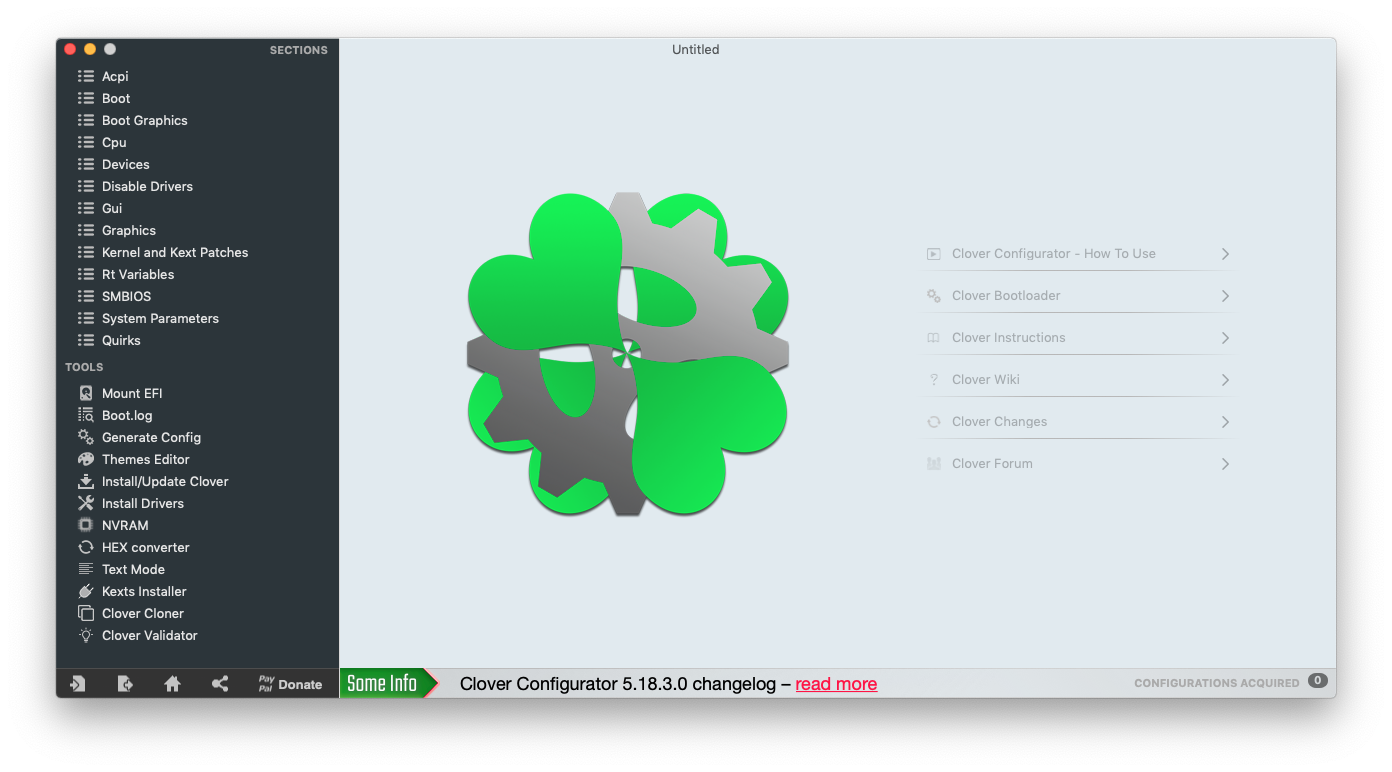Click the Some Info banner tag
This screenshot has width=1392, height=772.
[x=389, y=683]
